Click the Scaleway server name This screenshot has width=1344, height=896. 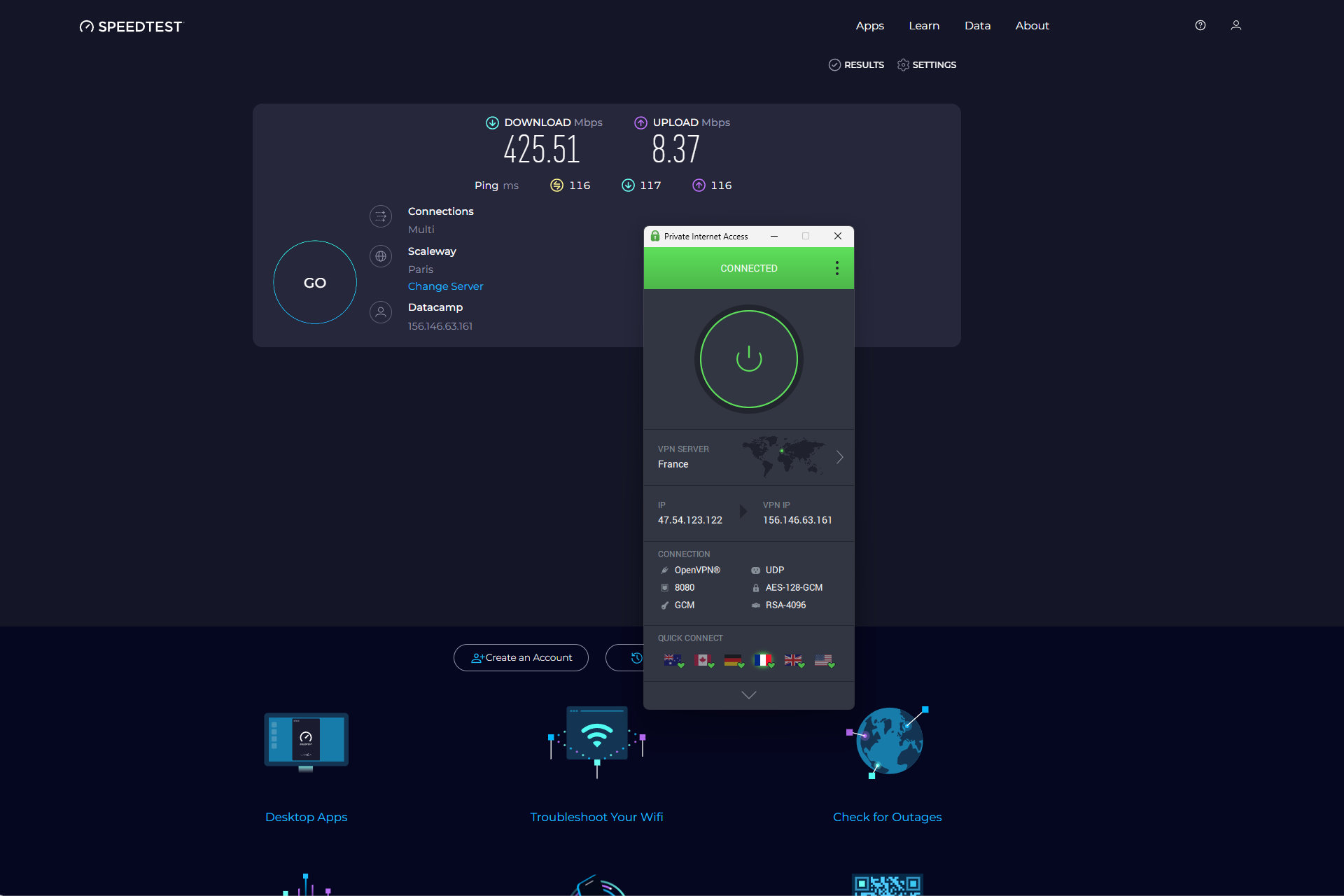pos(432,251)
